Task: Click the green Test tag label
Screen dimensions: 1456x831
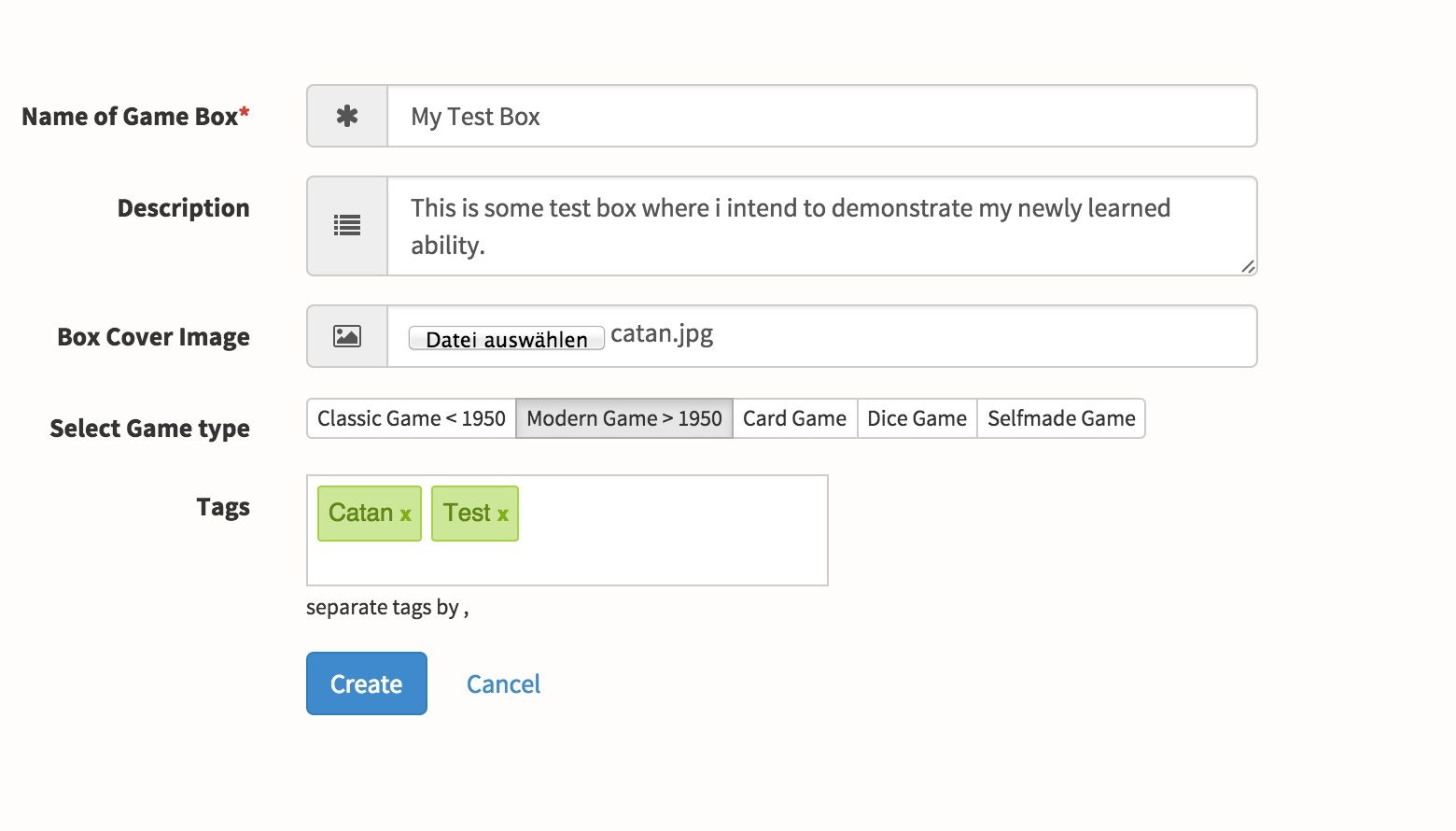Action: [x=467, y=513]
